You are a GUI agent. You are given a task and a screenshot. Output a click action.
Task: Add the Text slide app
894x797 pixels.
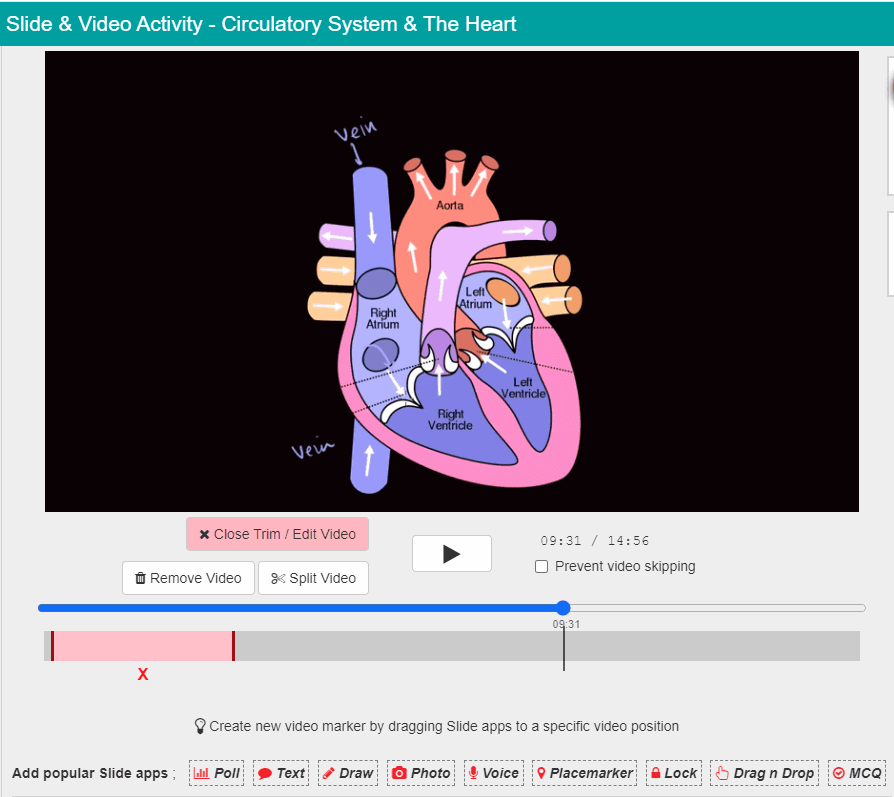281,773
